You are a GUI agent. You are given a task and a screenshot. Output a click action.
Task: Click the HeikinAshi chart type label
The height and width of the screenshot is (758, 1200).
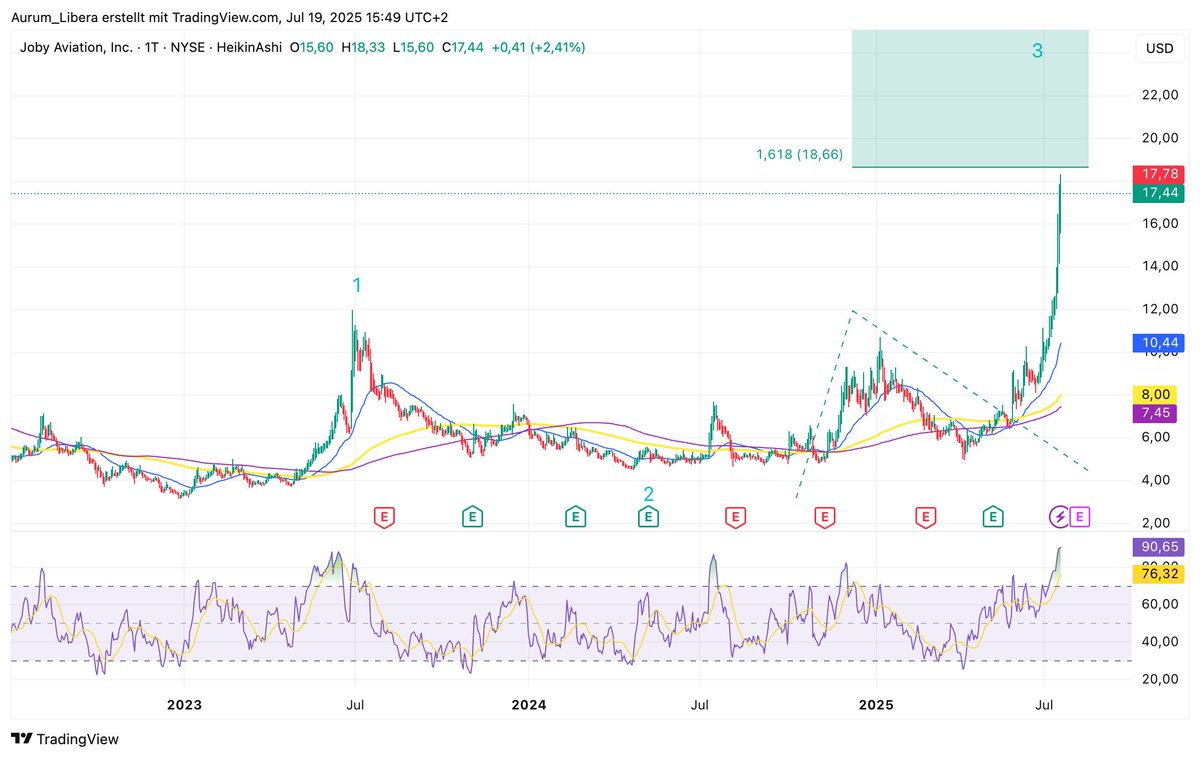(x=246, y=47)
